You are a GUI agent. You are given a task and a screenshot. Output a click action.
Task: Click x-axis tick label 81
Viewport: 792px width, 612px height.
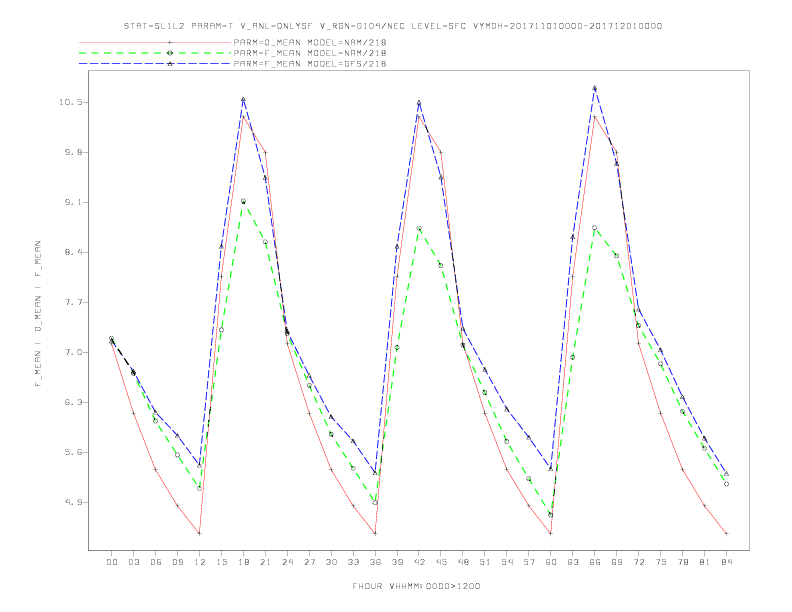coord(705,562)
